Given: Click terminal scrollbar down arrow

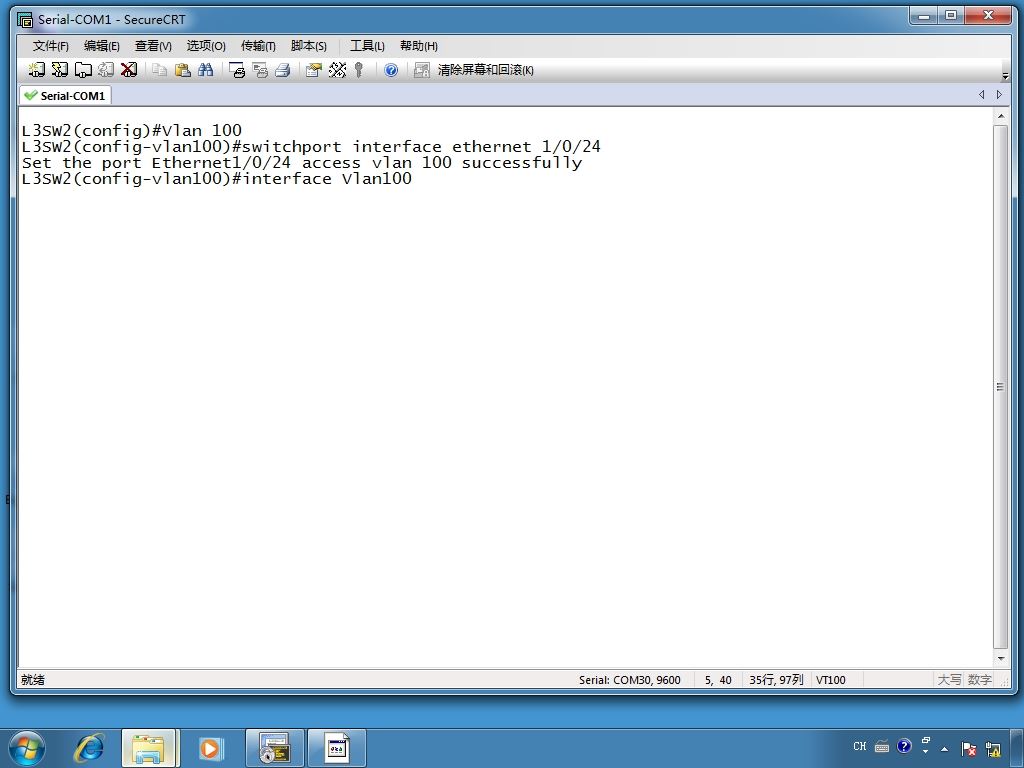Looking at the screenshot, I should [x=1000, y=658].
